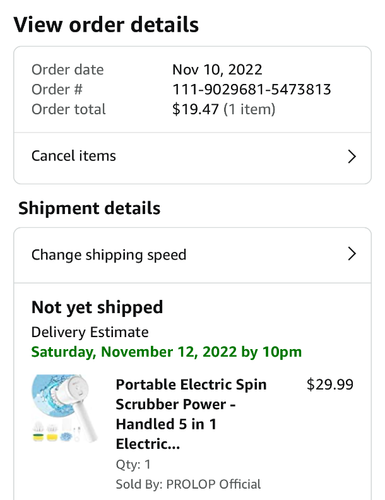The width and height of the screenshot is (385, 500).
Task: Click the $29.99 item price
Action: click(330, 384)
